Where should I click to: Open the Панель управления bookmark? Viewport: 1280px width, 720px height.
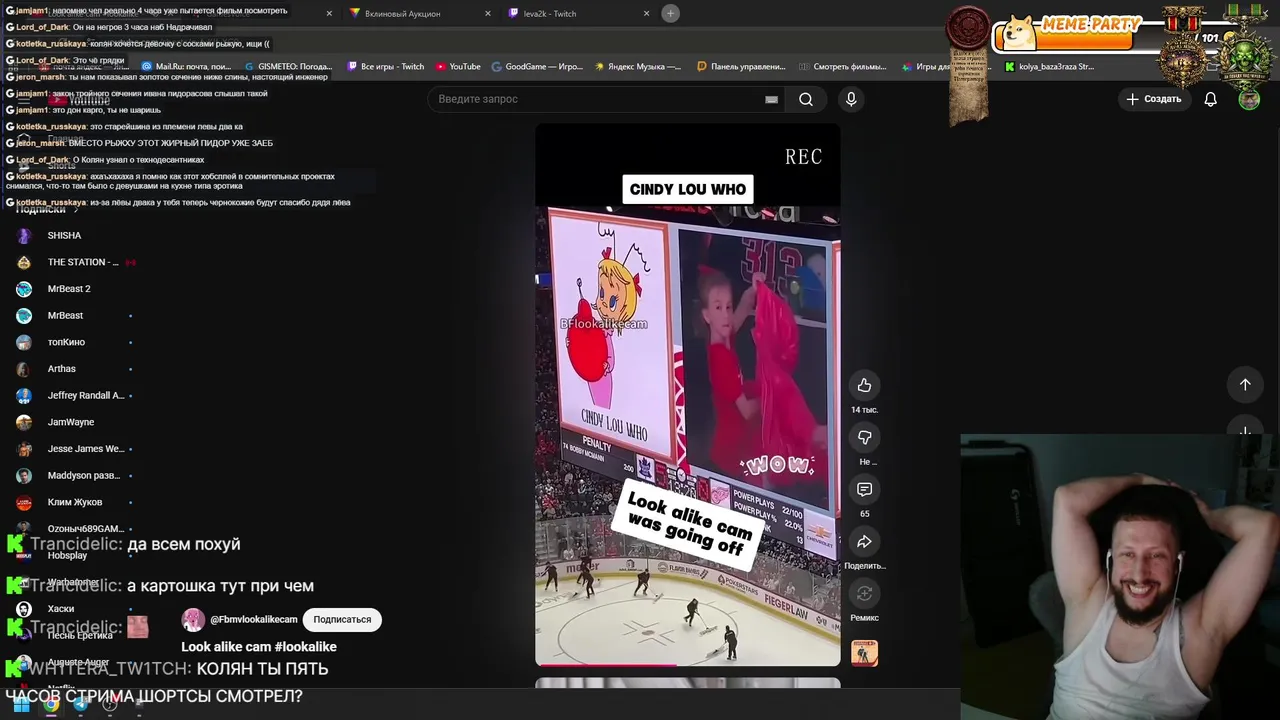741,67
